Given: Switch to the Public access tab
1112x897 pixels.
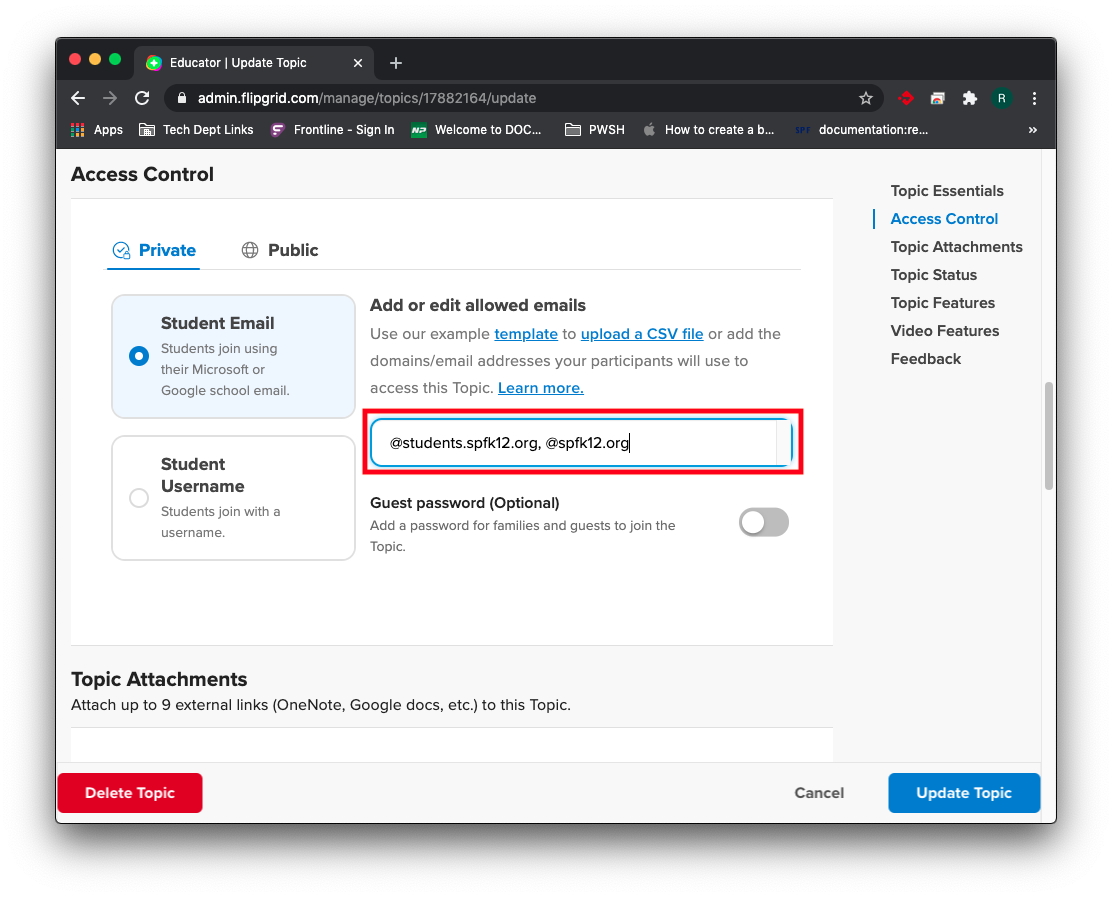Looking at the screenshot, I should pyautogui.click(x=280, y=250).
